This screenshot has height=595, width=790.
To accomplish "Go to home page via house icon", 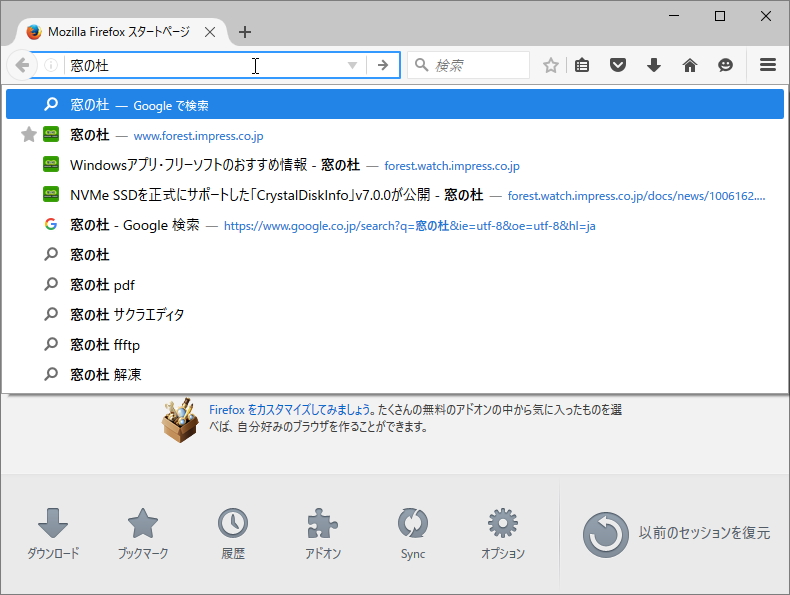I will 690,65.
